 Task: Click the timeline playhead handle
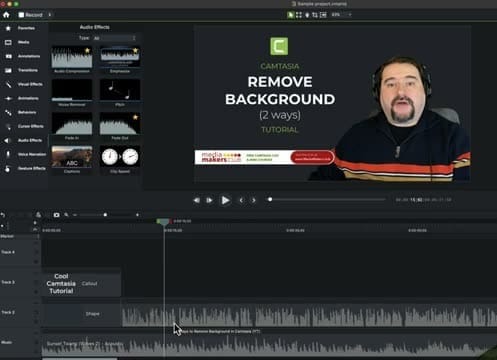[x=164, y=222]
